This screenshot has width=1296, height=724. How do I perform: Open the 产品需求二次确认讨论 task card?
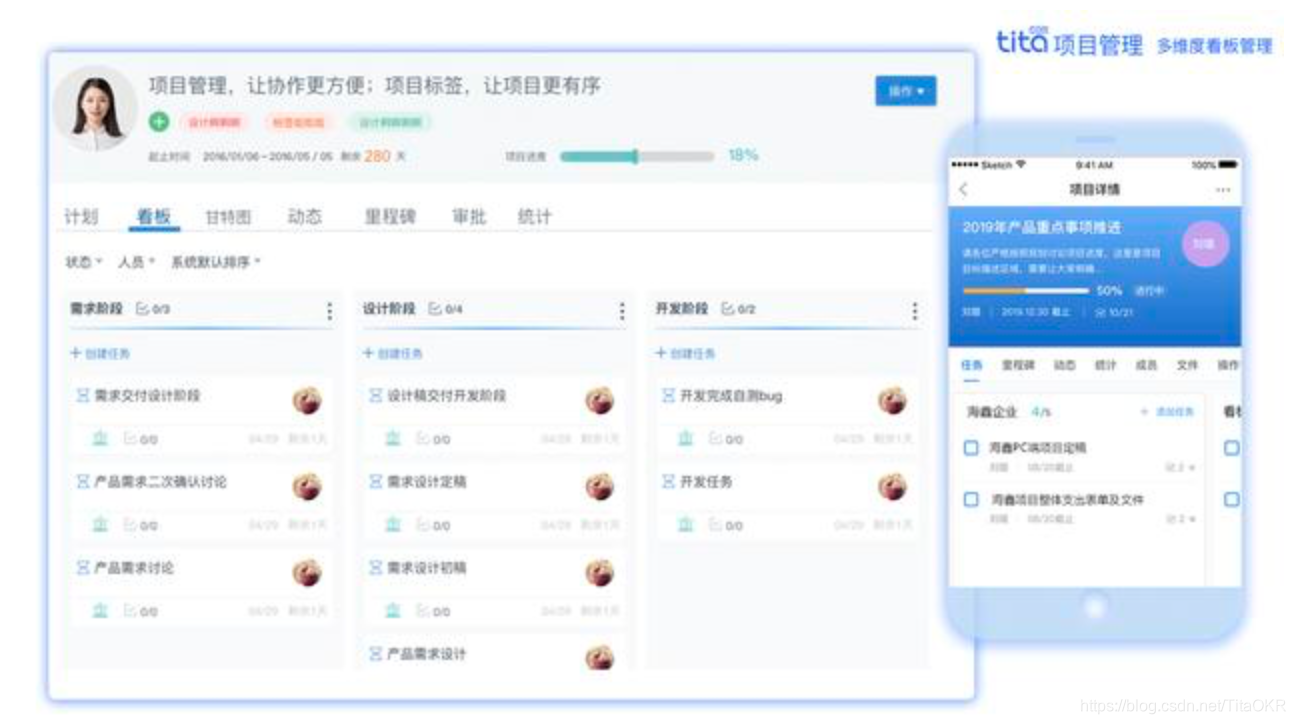tap(201, 501)
